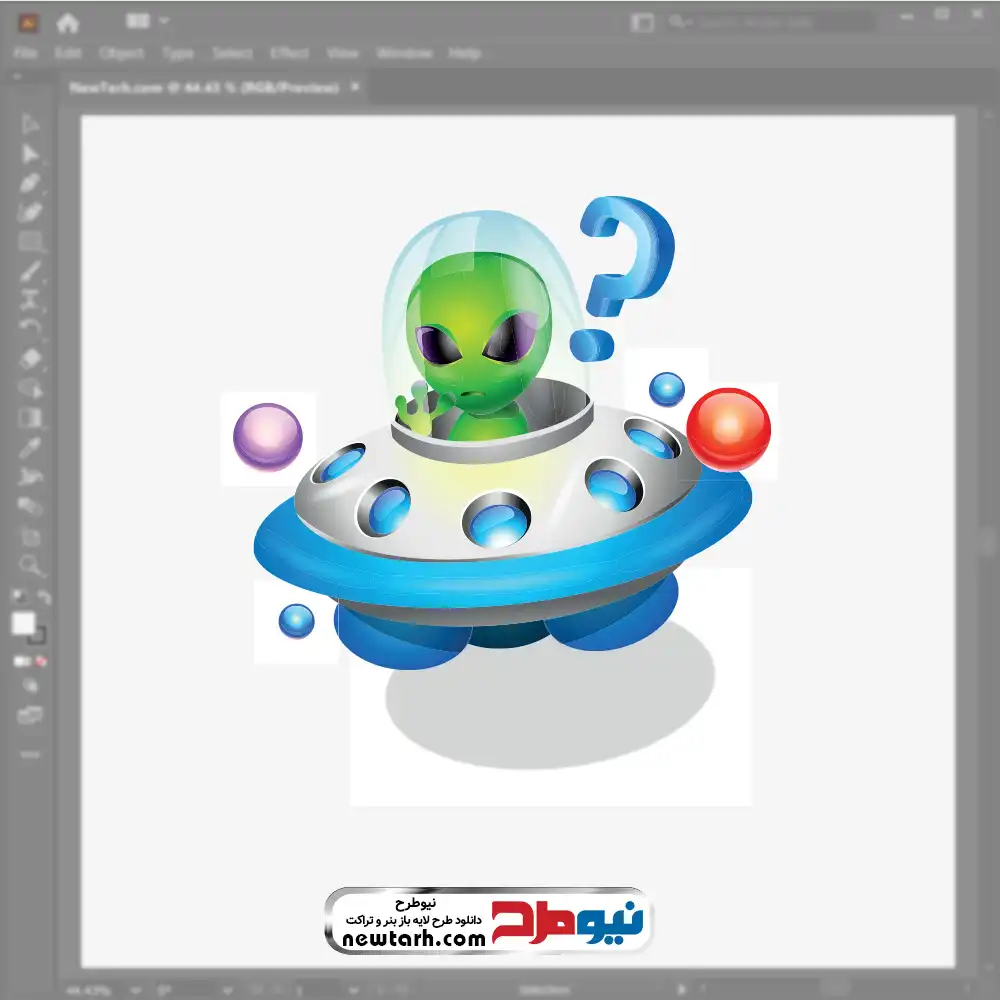
Task: Select the Gradient tool
Action: 30,418
